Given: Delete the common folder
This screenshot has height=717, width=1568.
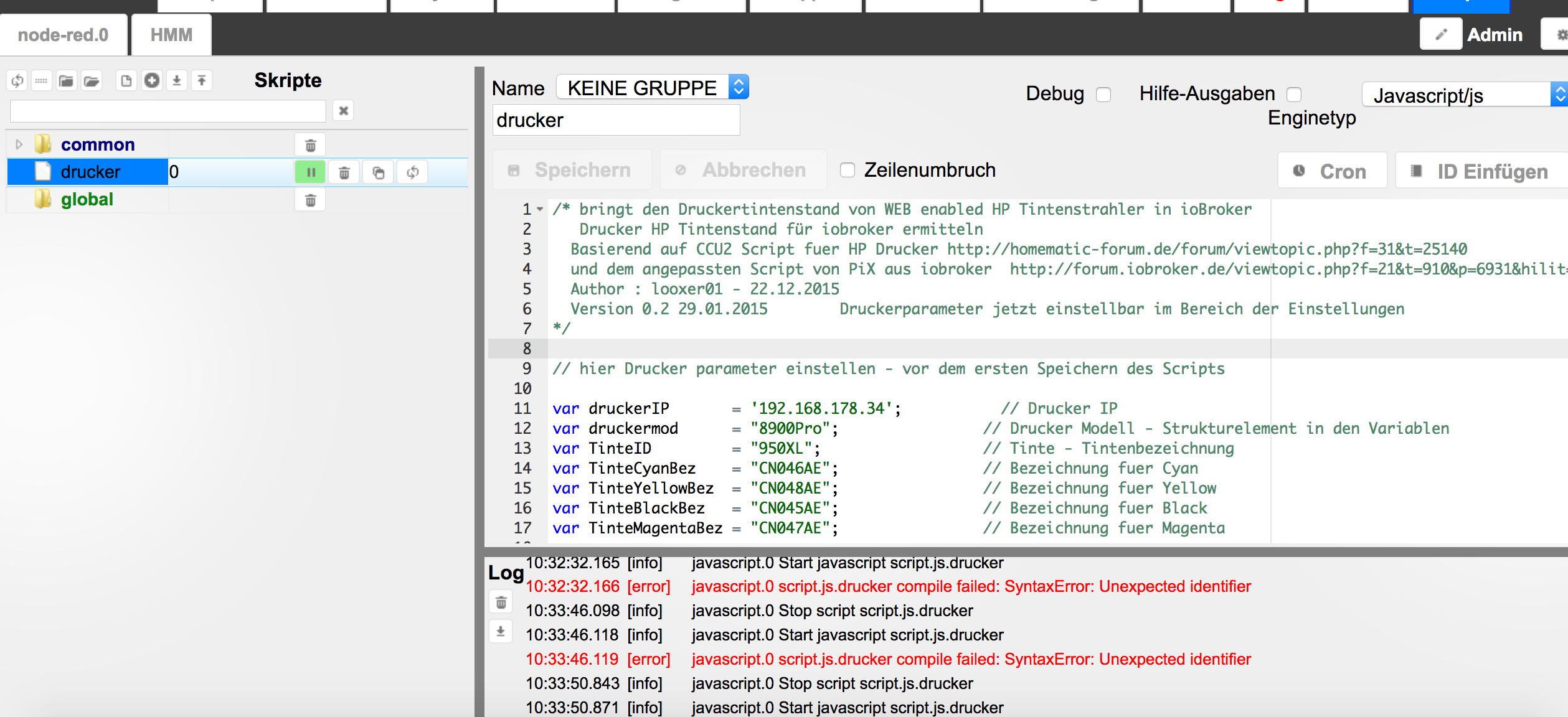Looking at the screenshot, I should 310,146.
